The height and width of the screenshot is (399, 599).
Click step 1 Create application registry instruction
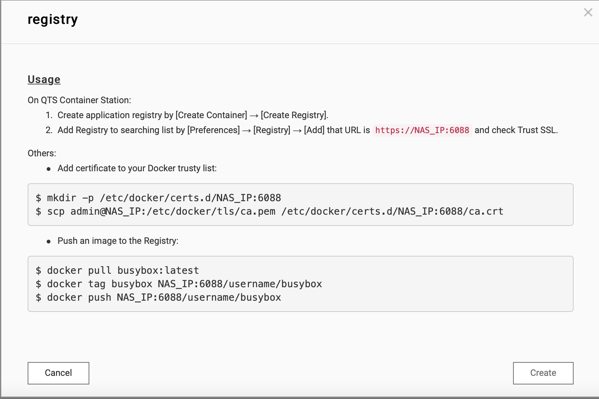click(x=187, y=115)
